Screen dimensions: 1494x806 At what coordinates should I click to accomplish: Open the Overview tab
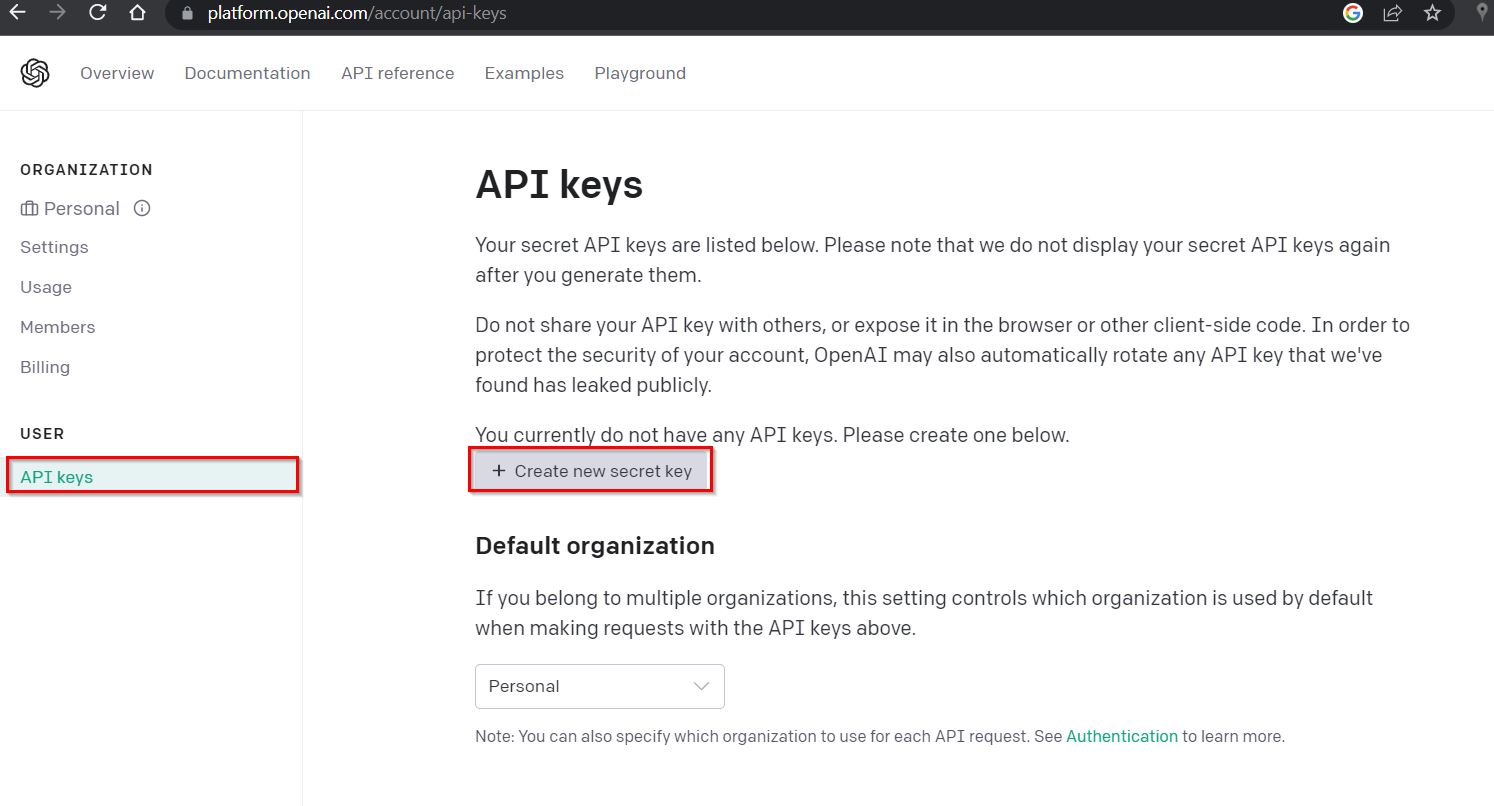coord(117,73)
